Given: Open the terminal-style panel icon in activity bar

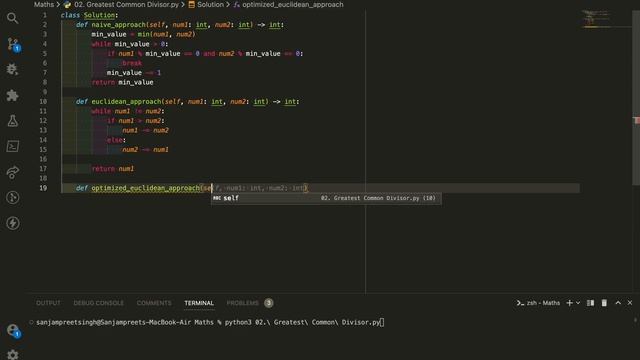Looking at the screenshot, I should 13,146.
